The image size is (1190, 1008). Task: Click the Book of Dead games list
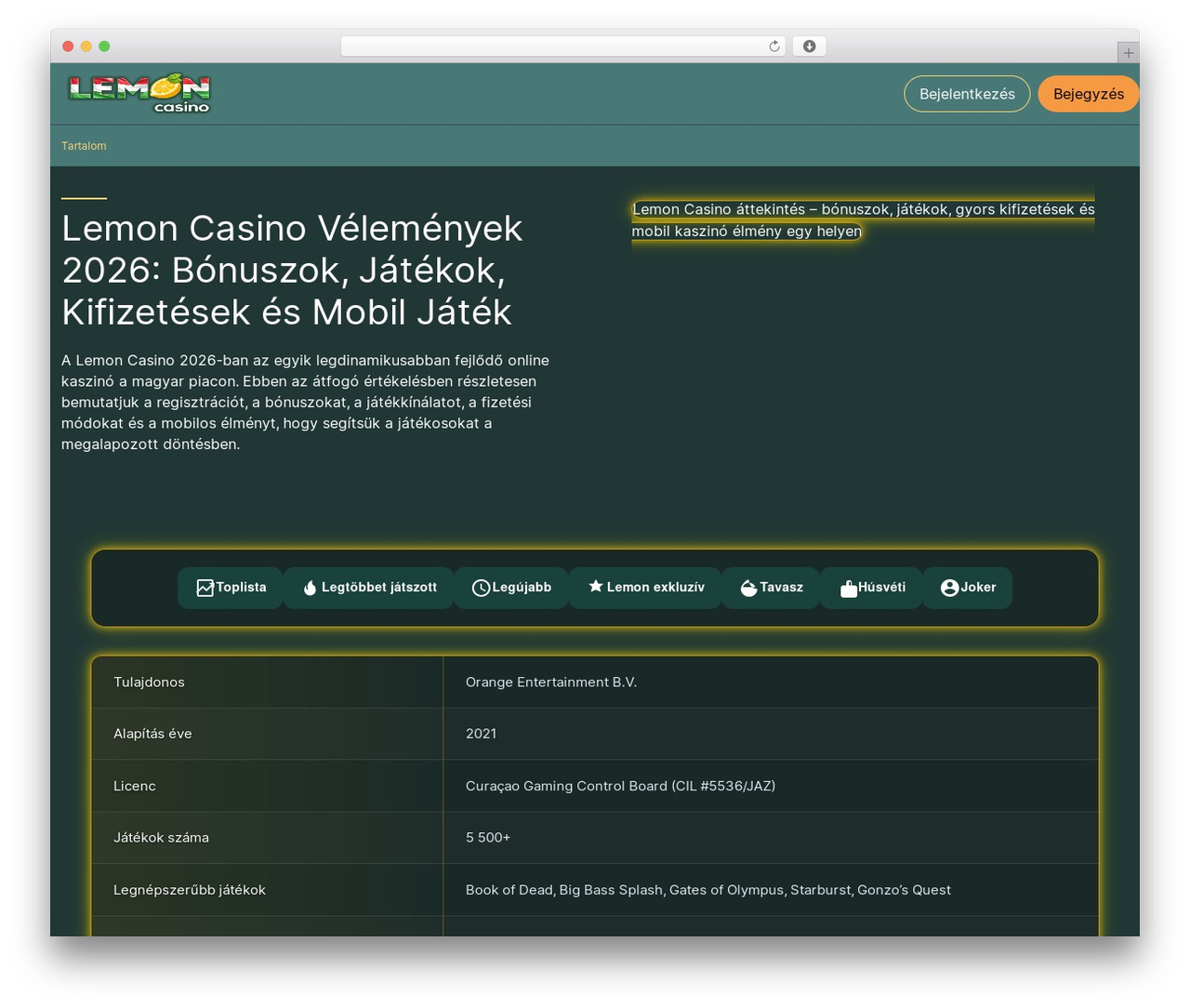pos(708,890)
